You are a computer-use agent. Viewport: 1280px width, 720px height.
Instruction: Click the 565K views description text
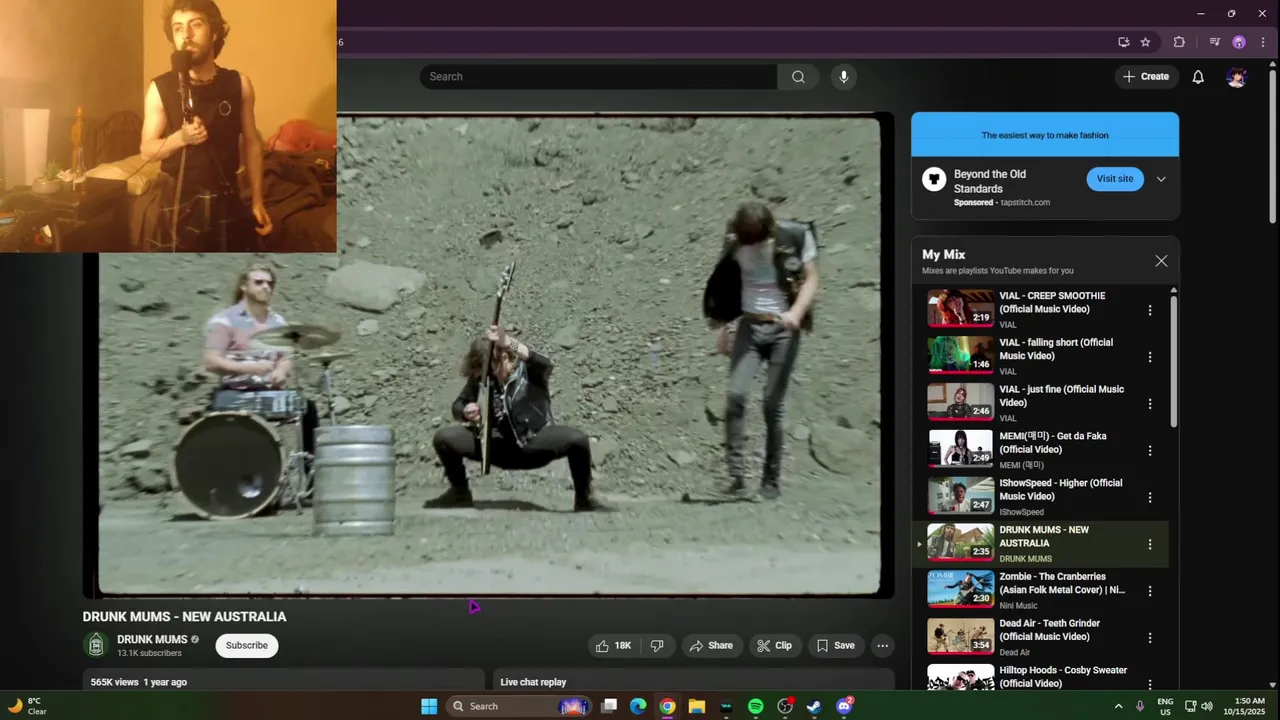click(139, 682)
